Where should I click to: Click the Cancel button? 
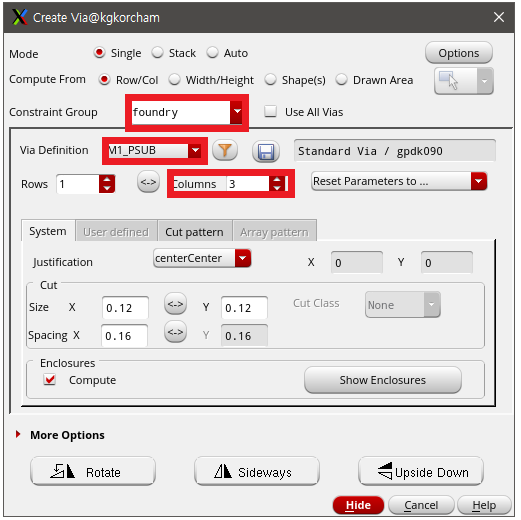coord(421,505)
